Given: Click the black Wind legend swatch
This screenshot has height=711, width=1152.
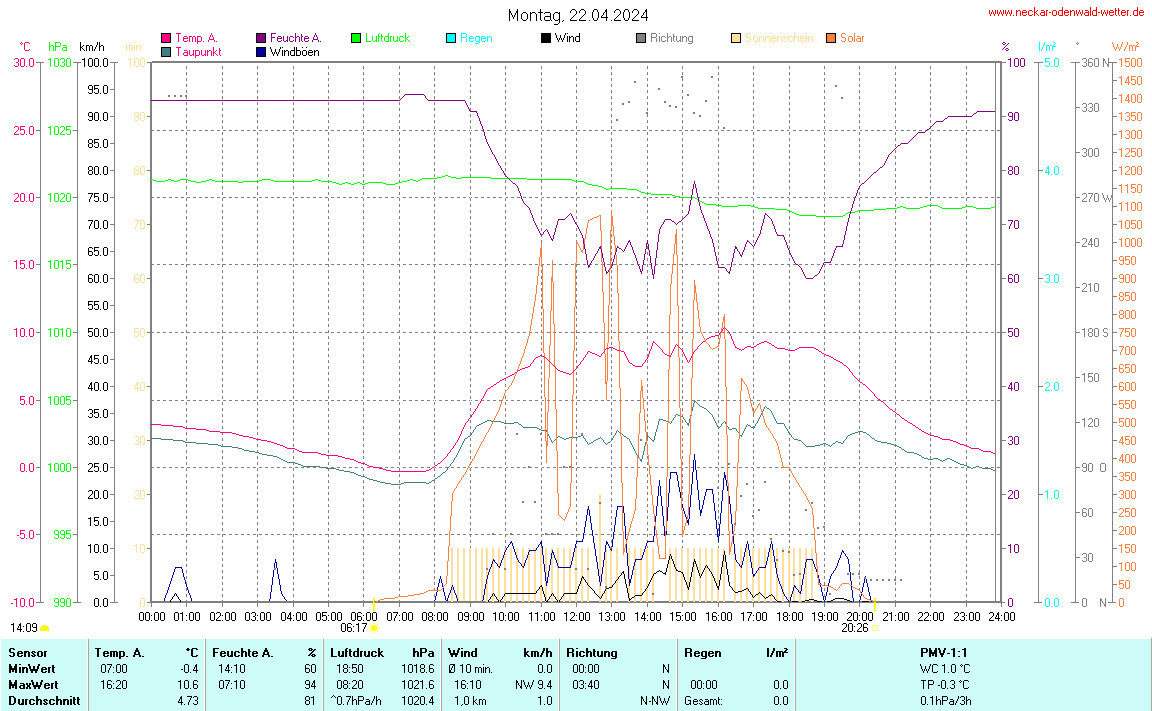Looking at the screenshot, I should (x=546, y=38).
